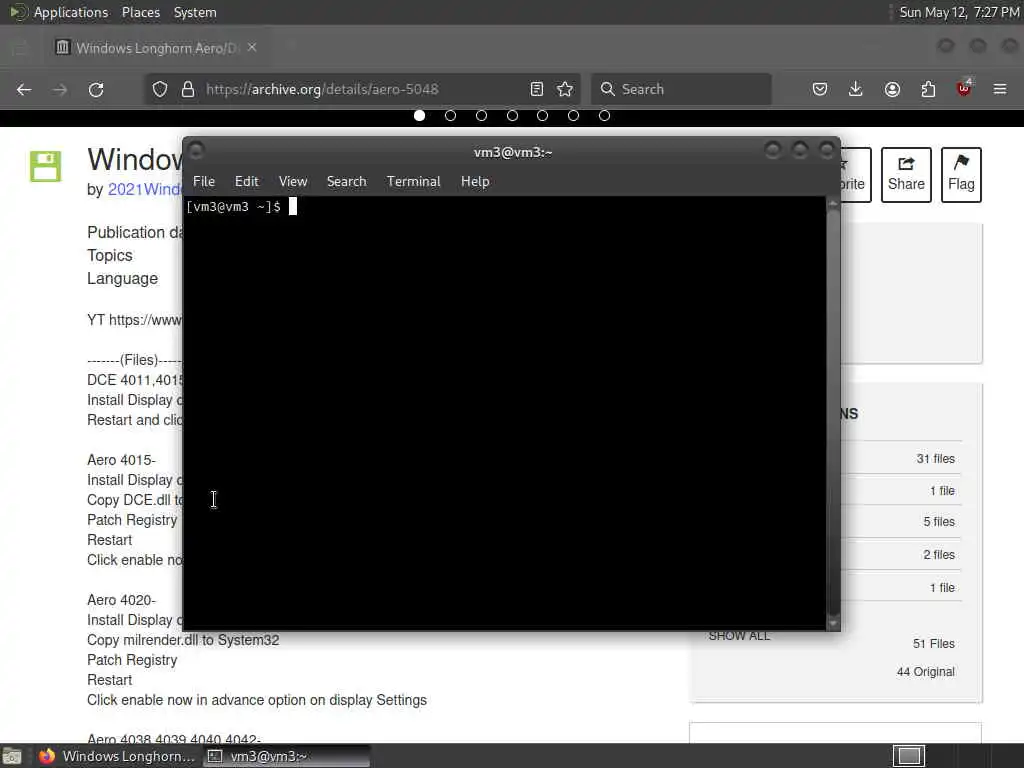
Task: Select the Windows Longhorn Aero tab
Action: click(x=157, y=48)
